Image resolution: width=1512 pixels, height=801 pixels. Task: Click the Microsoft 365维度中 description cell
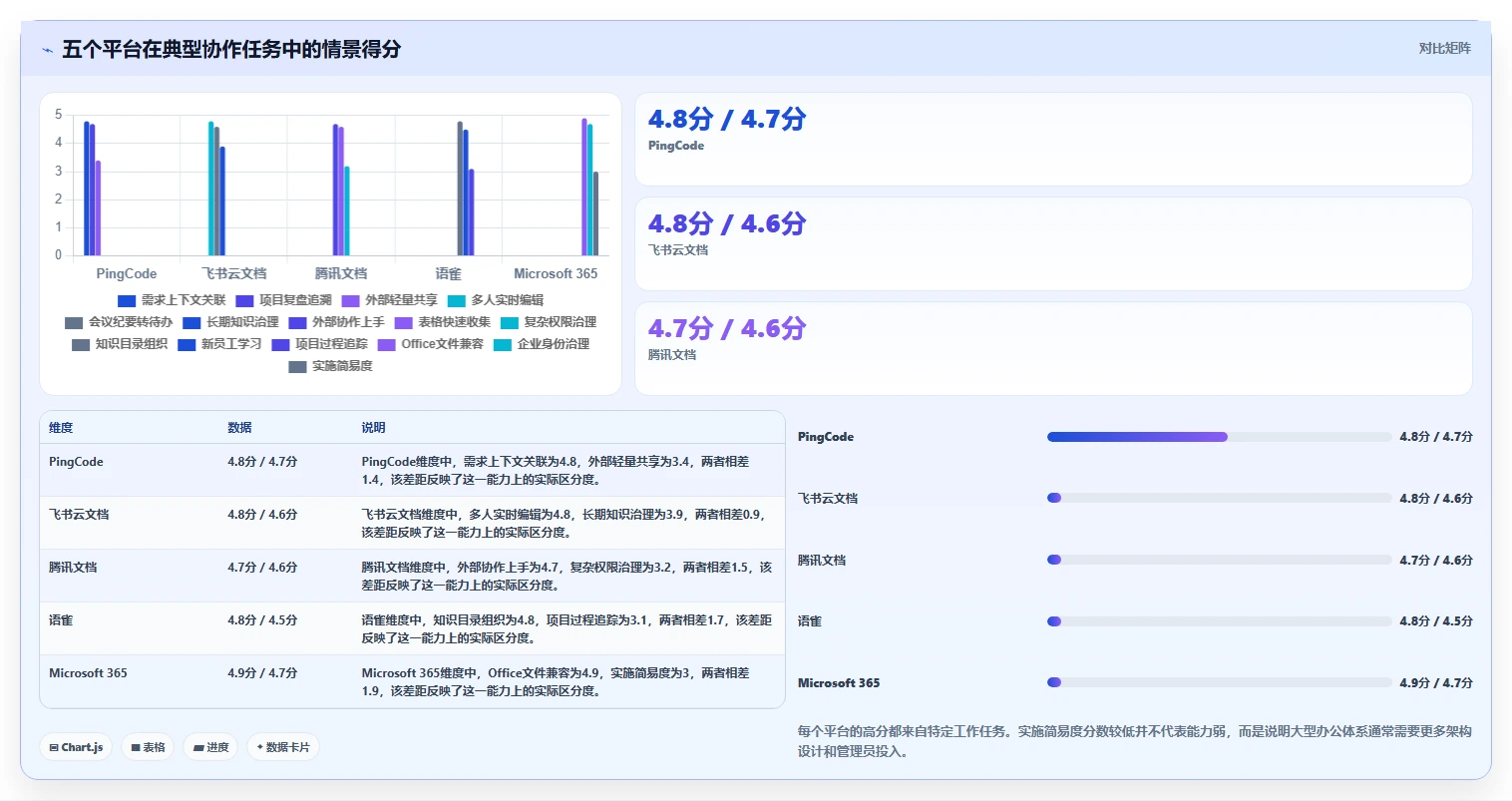pyautogui.click(x=567, y=682)
